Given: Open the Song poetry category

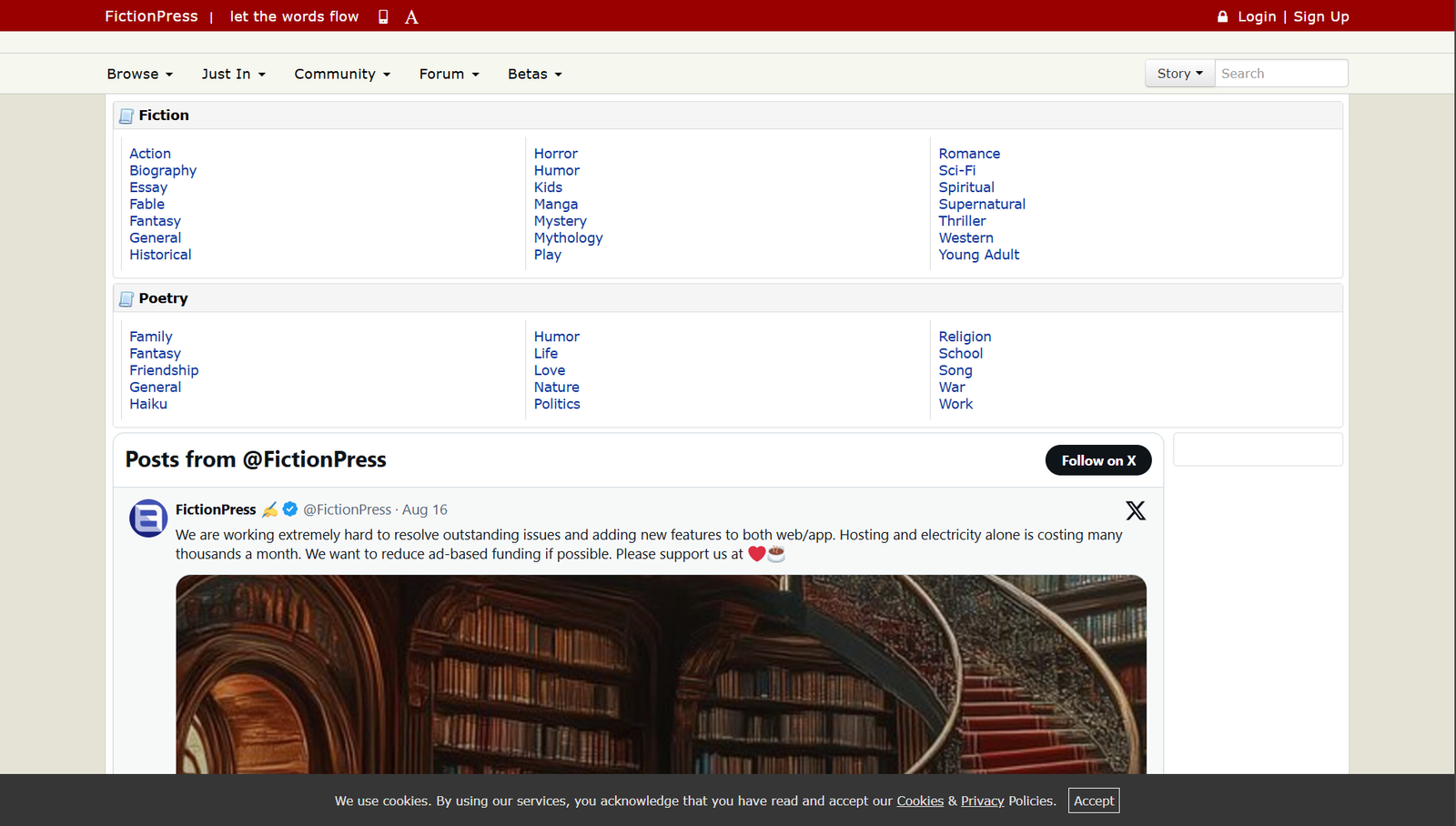Looking at the screenshot, I should pos(955,370).
